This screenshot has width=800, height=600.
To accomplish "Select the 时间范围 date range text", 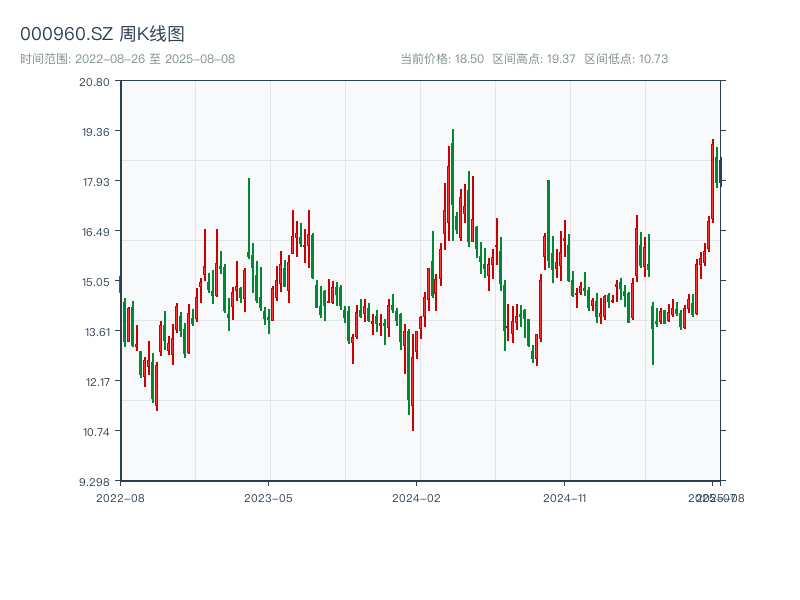I will pos(127,59).
